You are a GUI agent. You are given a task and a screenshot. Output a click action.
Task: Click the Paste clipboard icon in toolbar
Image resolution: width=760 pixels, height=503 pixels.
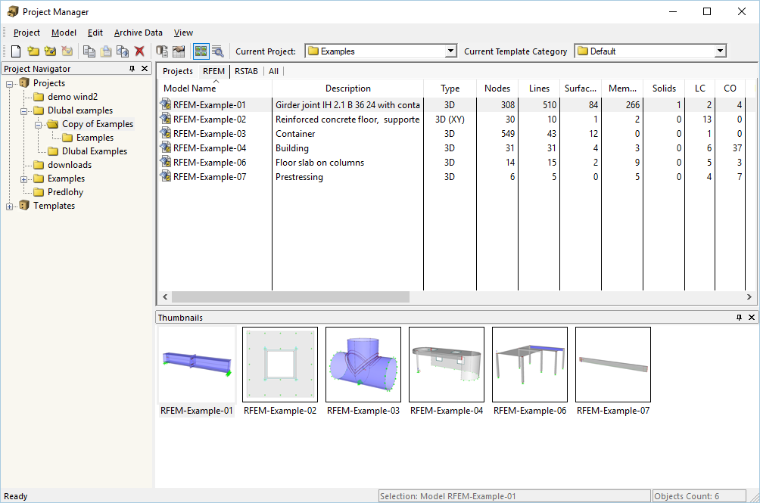(x=106, y=51)
